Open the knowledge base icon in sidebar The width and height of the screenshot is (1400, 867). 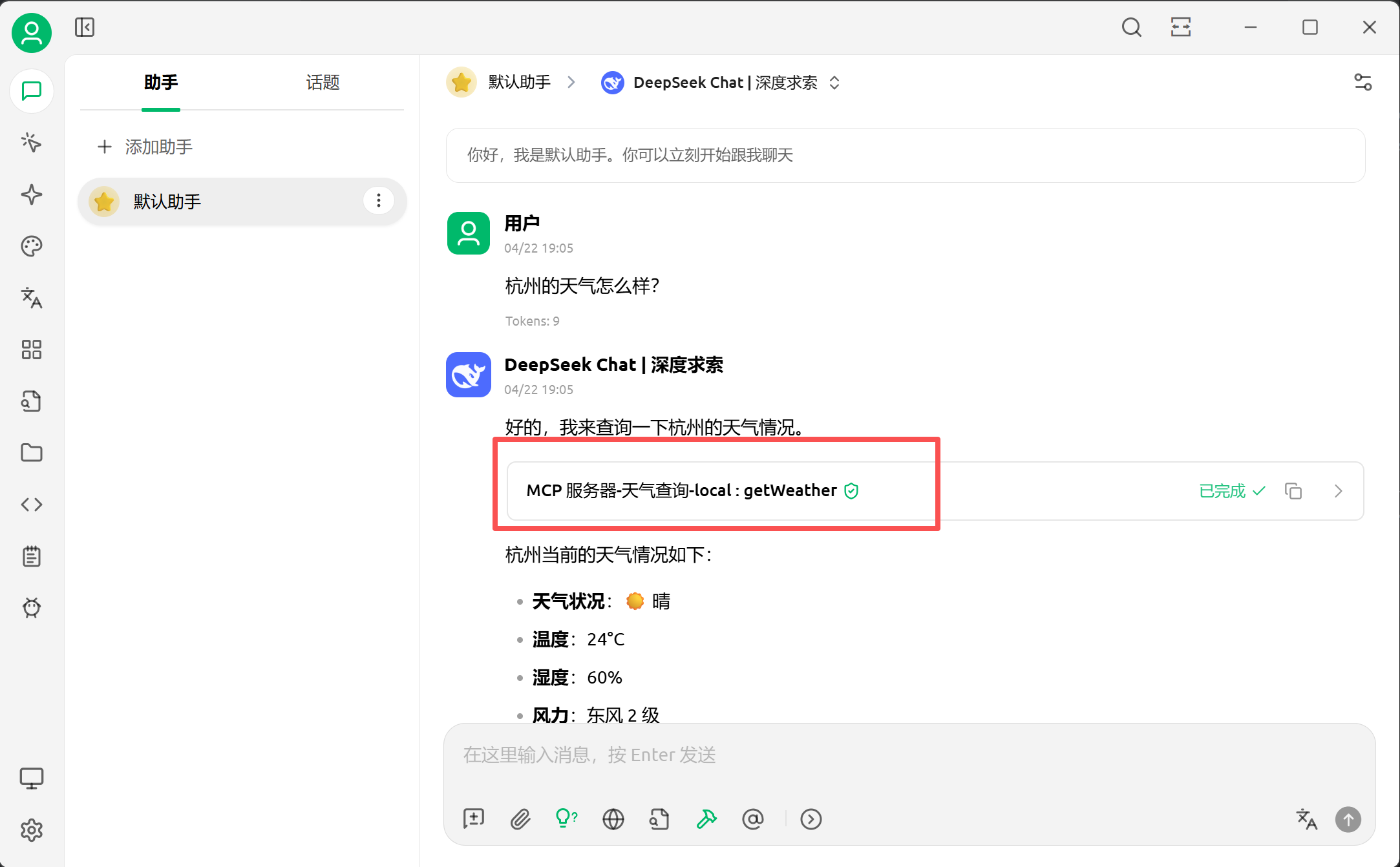point(31,401)
